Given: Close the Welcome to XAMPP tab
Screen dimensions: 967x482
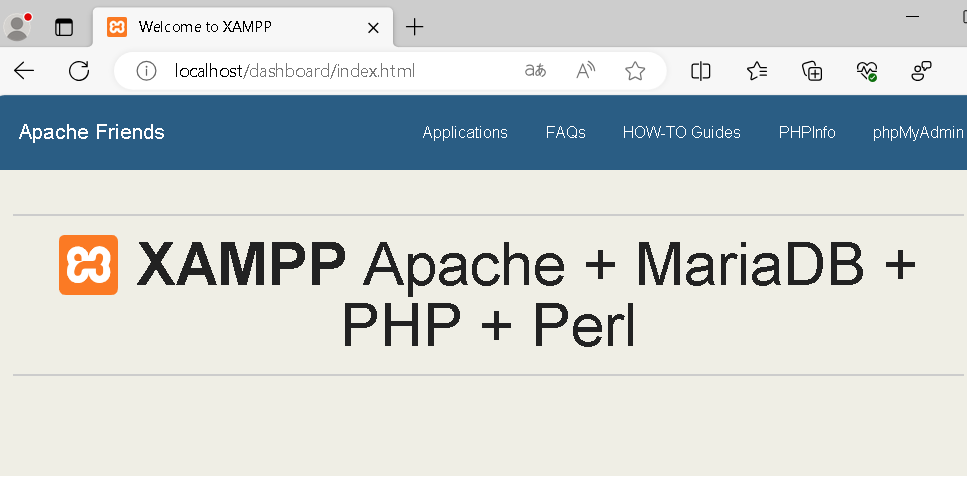Looking at the screenshot, I should point(373,27).
